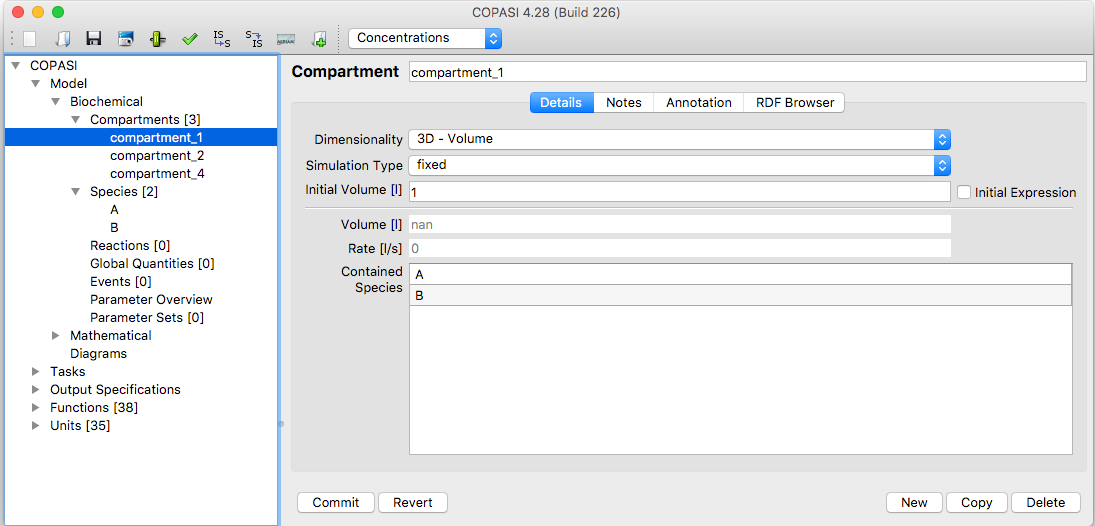Switch to the RDF Browser tab
This screenshot has width=1095, height=526.
(x=795, y=103)
